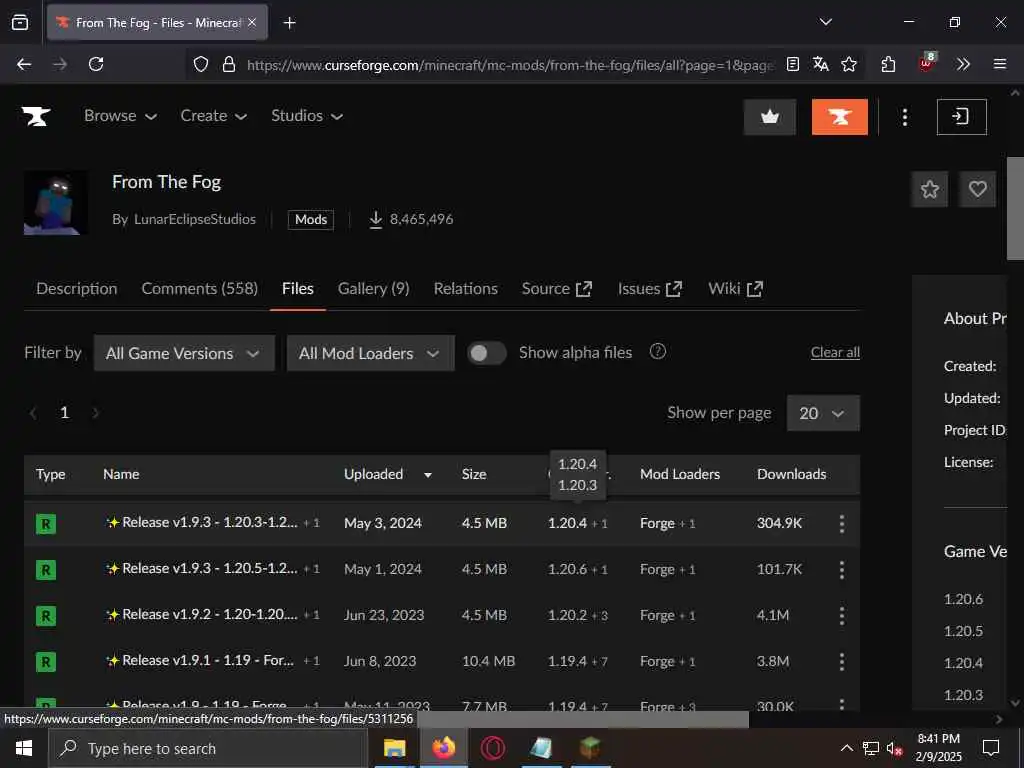
Task: Reload the page
Action: (x=96, y=64)
